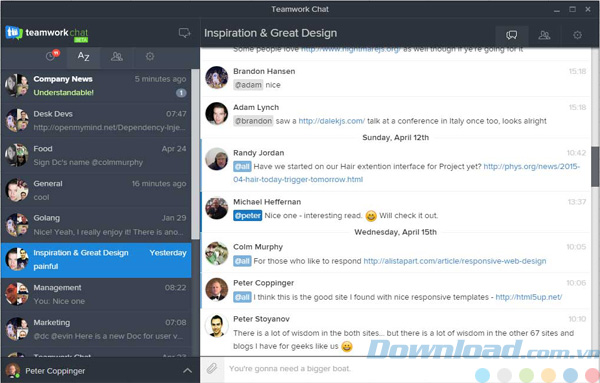The width and height of the screenshot is (600, 383).
Task: Open the General room
Action: coord(96,190)
